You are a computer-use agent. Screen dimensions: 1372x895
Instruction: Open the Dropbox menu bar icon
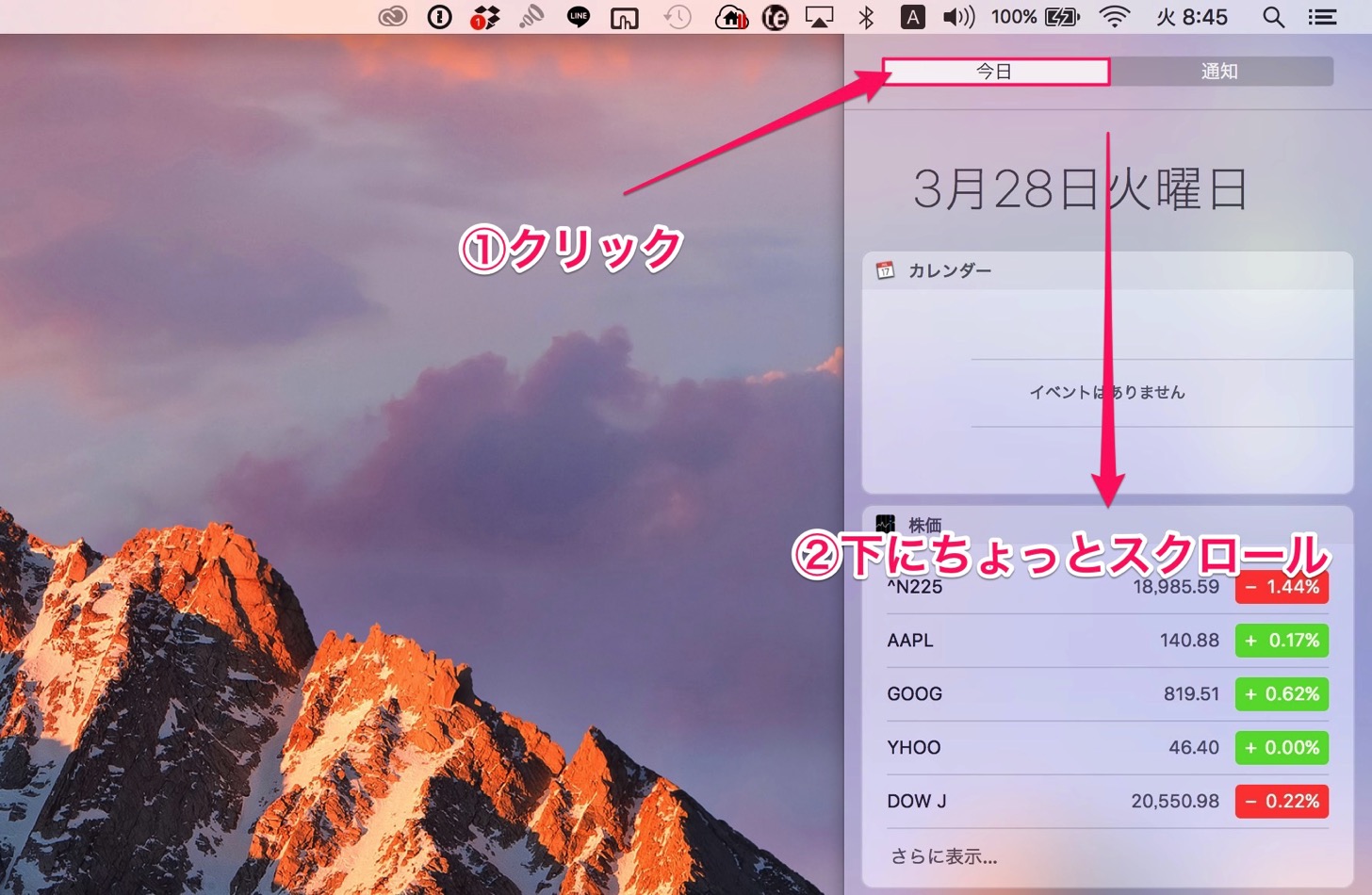pyautogui.click(x=484, y=17)
